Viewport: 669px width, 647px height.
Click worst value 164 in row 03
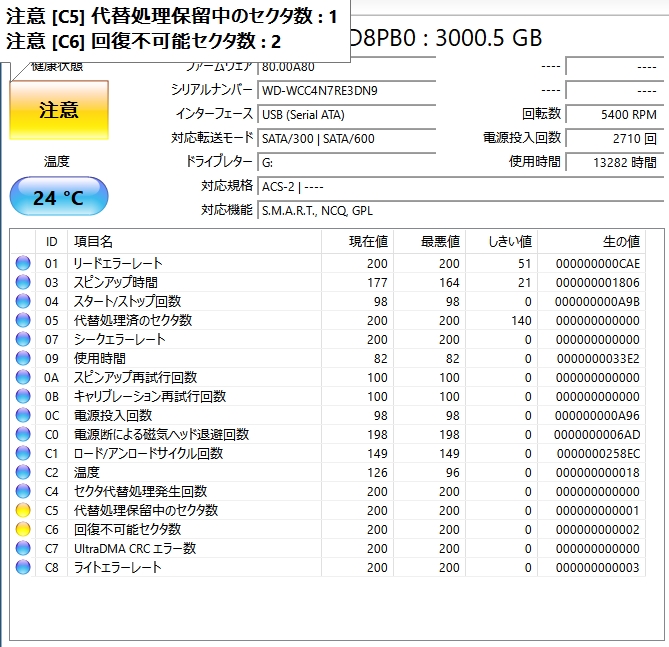click(x=449, y=283)
